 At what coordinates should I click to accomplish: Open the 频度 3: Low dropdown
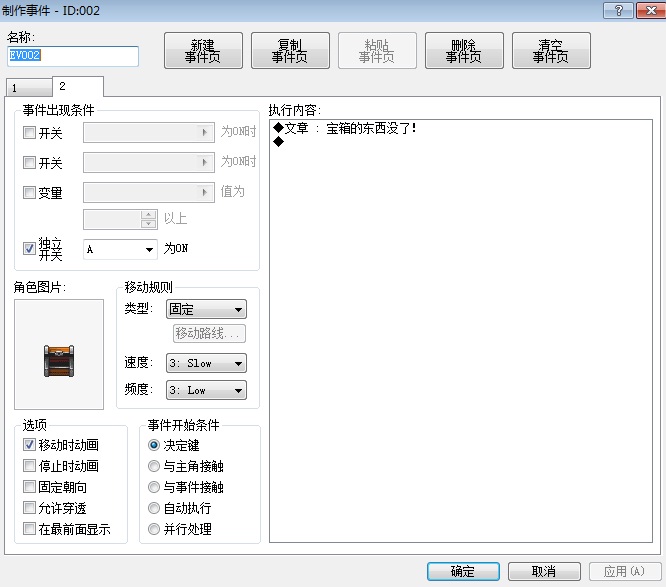206,390
